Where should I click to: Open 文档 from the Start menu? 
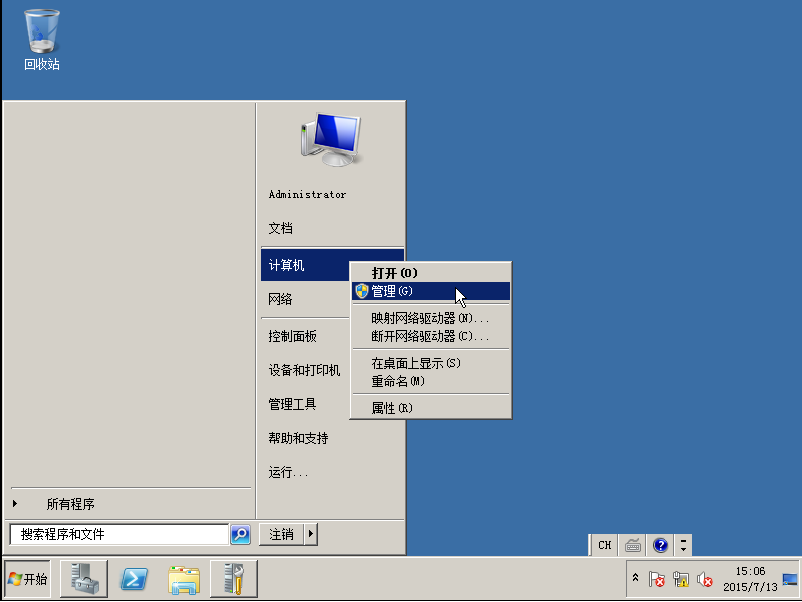pyautogui.click(x=280, y=228)
